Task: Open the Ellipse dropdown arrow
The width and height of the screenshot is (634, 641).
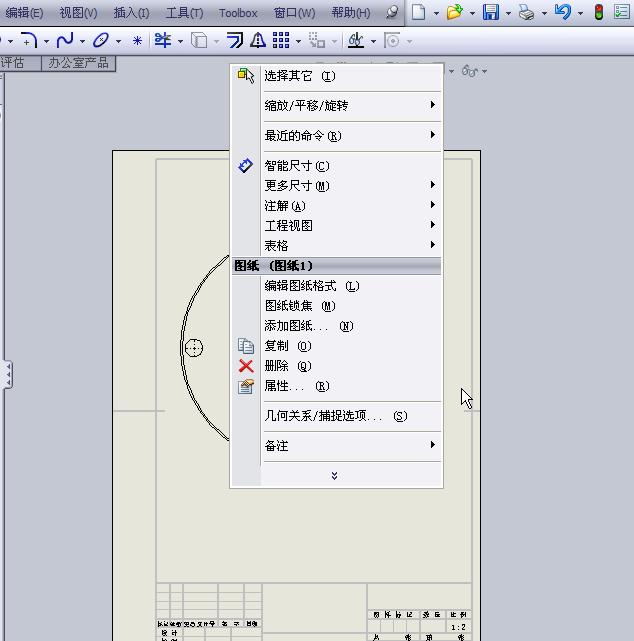Action: 118,41
